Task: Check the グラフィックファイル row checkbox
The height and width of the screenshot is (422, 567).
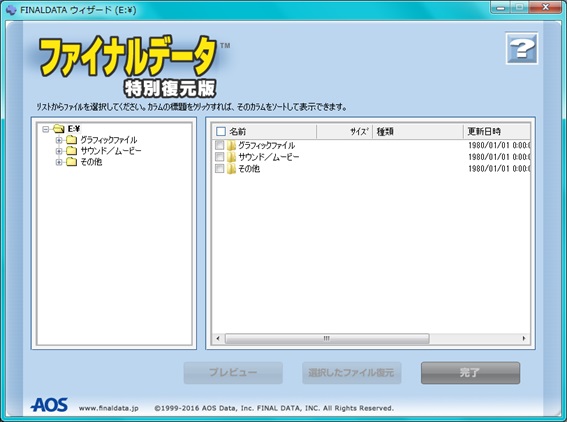Action: 219,145
